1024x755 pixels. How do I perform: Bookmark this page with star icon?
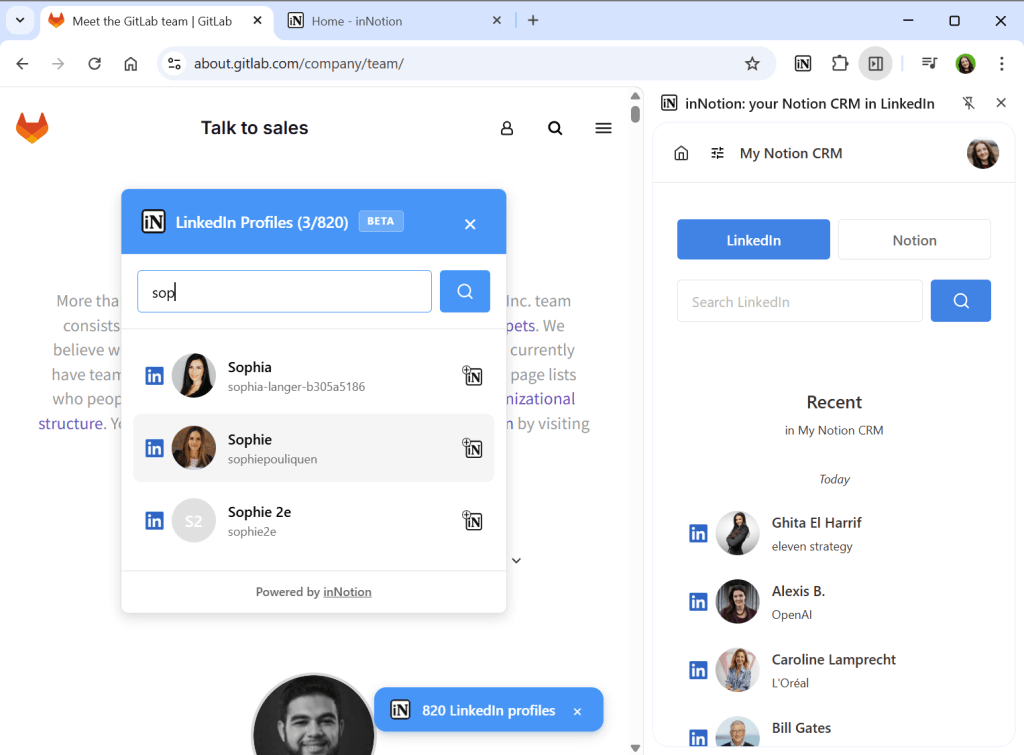(x=752, y=63)
